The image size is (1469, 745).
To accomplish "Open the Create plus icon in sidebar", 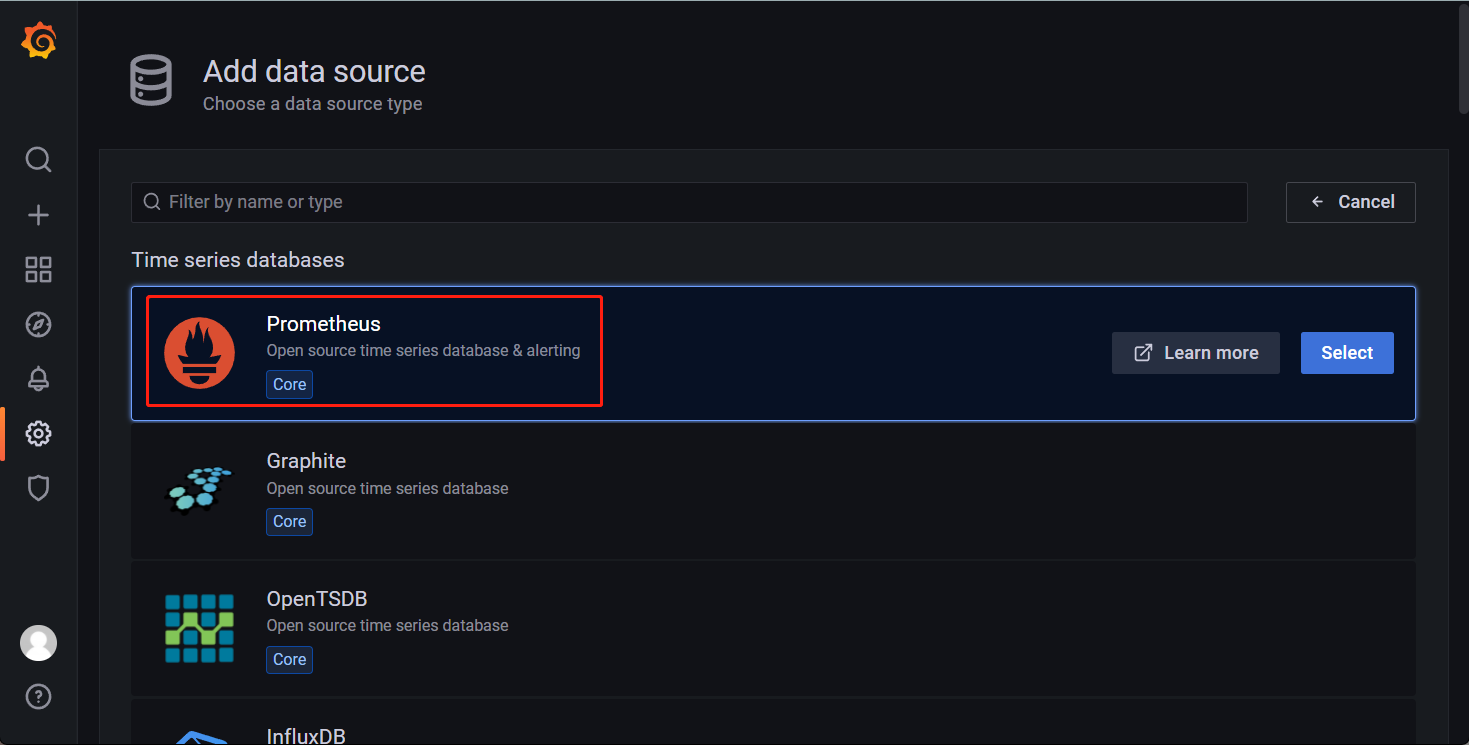I will point(38,215).
